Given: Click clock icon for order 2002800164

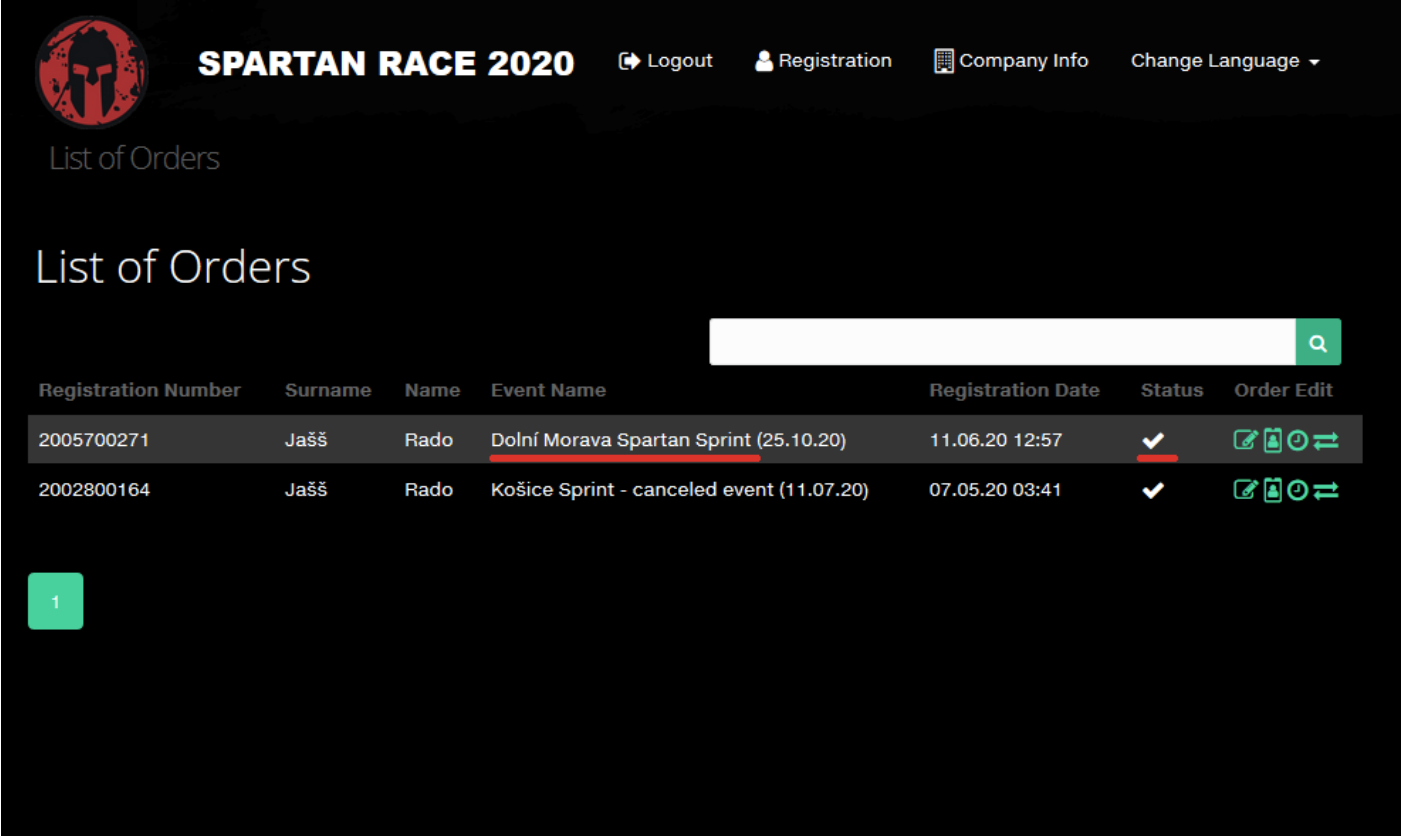Looking at the screenshot, I should click(x=1297, y=490).
